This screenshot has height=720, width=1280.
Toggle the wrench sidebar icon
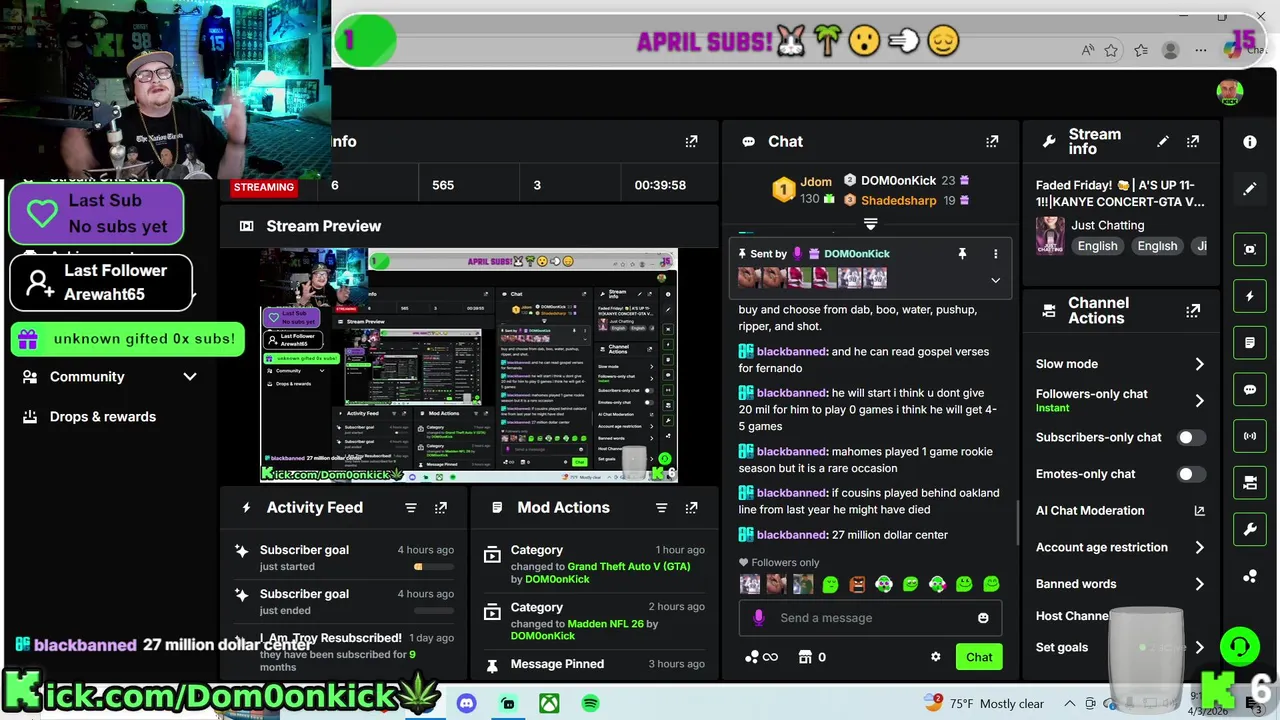[1250, 530]
